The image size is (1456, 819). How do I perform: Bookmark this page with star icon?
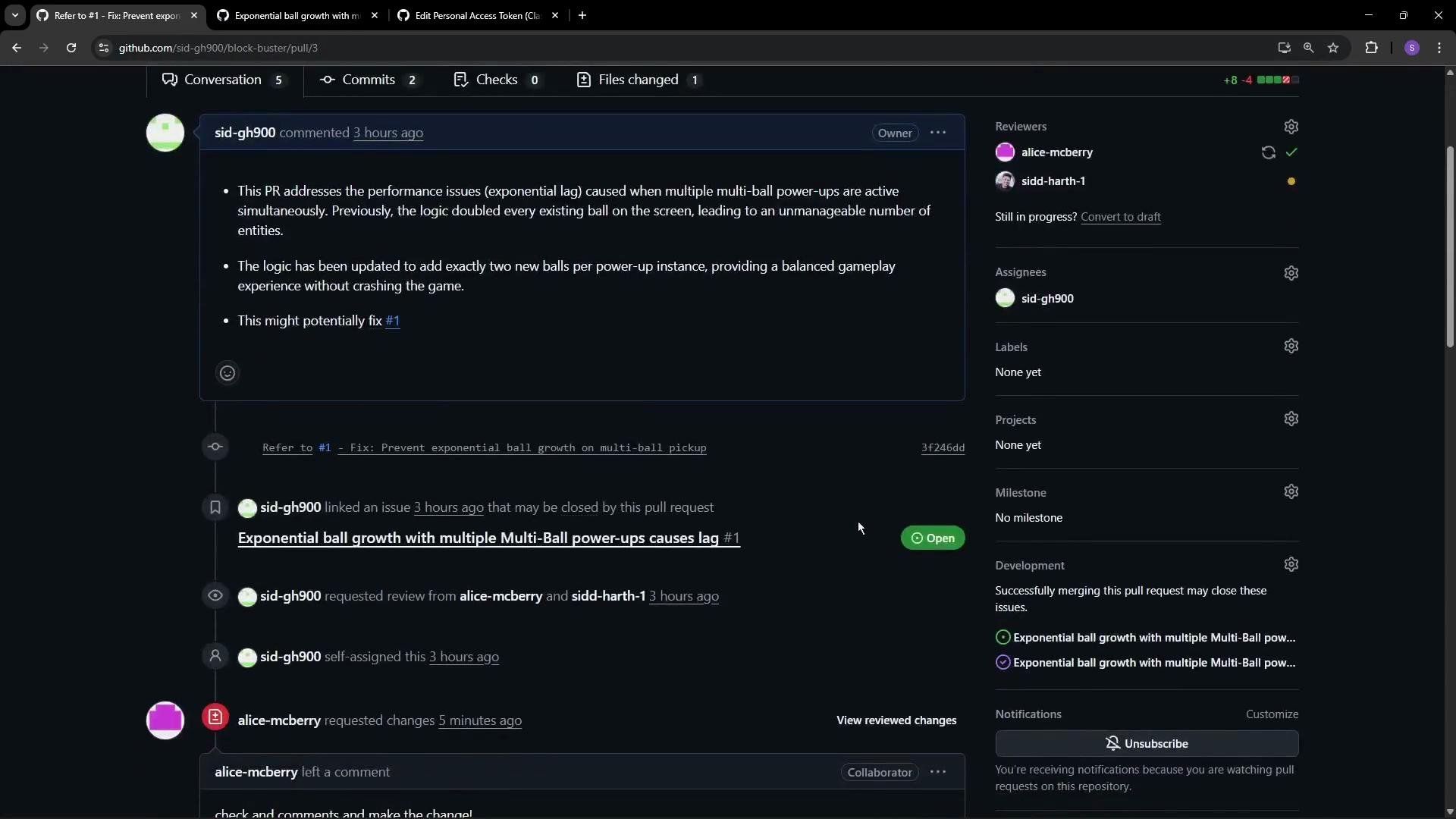click(x=1333, y=48)
